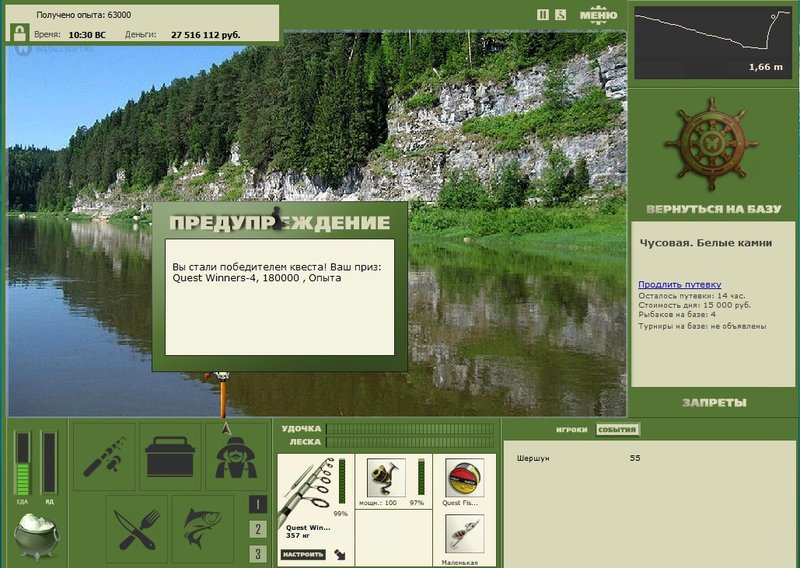Click the Маленькая spinner lure thumbnail

tap(464, 533)
